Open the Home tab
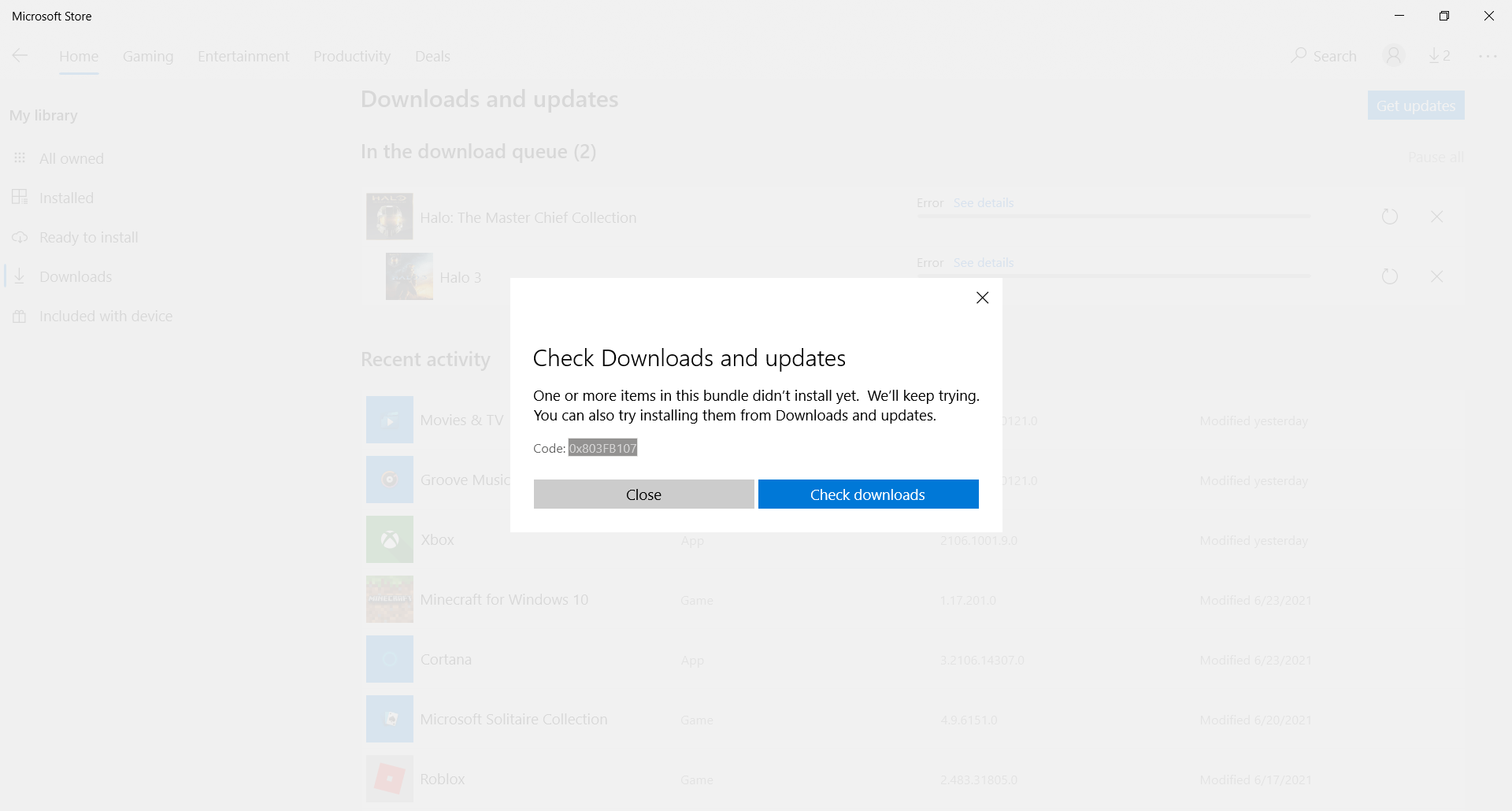1512x811 pixels. coord(79,56)
